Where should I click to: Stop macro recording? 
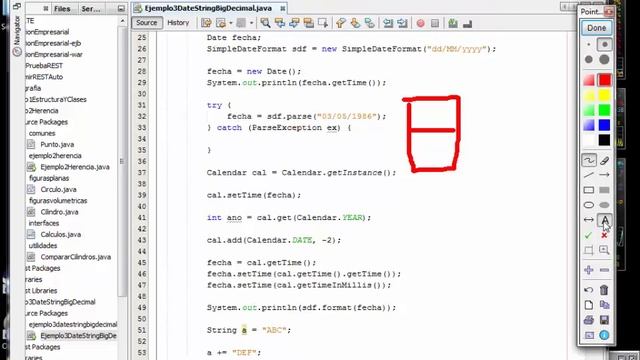435,23
